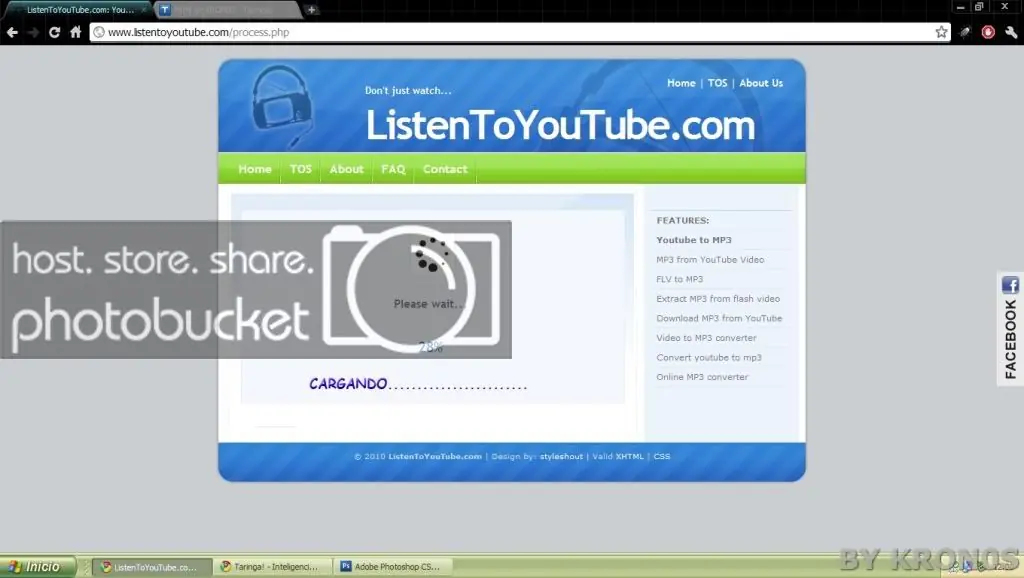Click the Facebook icon on the side widget
Viewport: 1024px width, 578px height.
click(x=1010, y=285)
